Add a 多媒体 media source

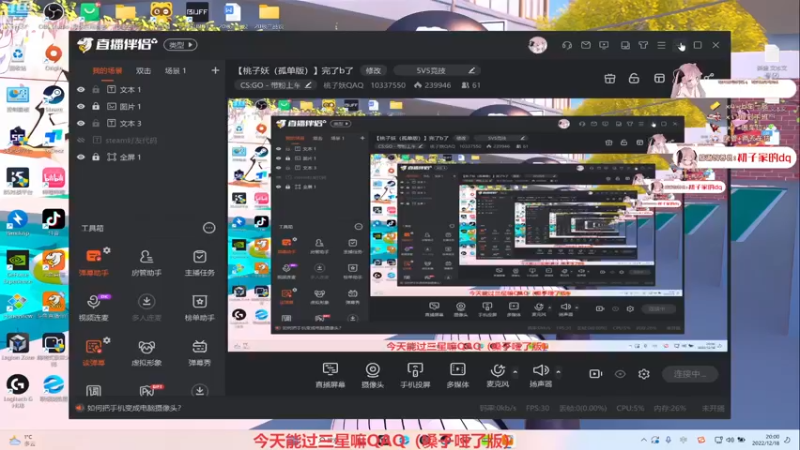click(458, 375)
